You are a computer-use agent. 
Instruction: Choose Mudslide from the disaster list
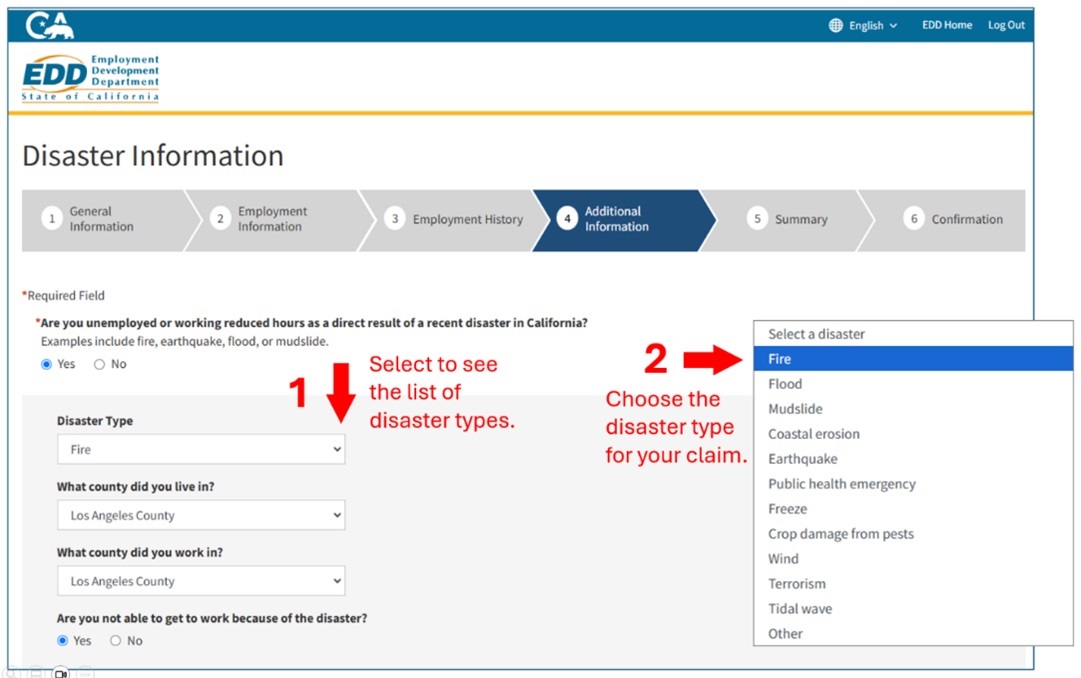pyautogui.click(x=795, y=408)
